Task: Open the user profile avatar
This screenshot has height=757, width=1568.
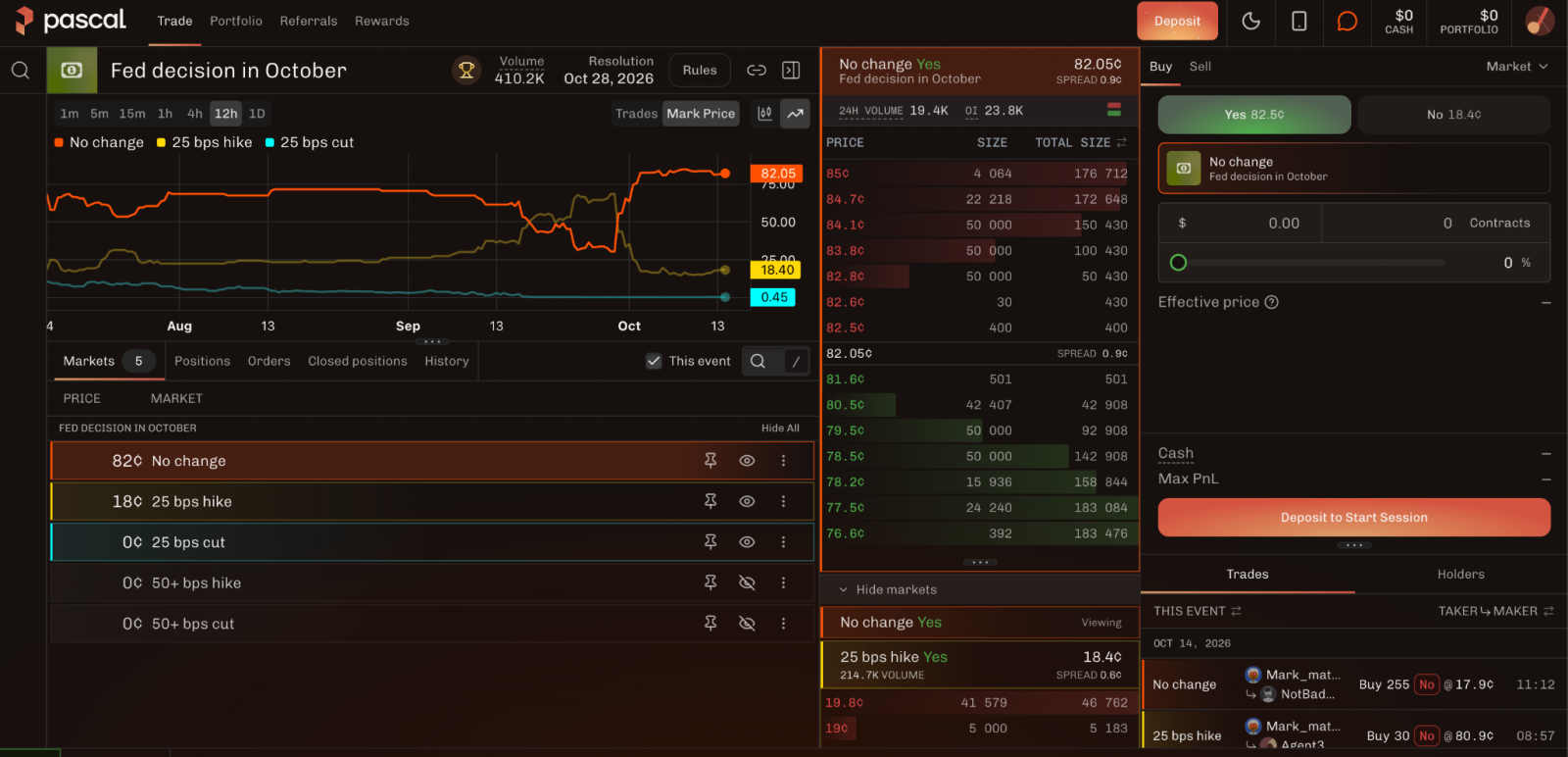Action: (x=1540, y=21)
